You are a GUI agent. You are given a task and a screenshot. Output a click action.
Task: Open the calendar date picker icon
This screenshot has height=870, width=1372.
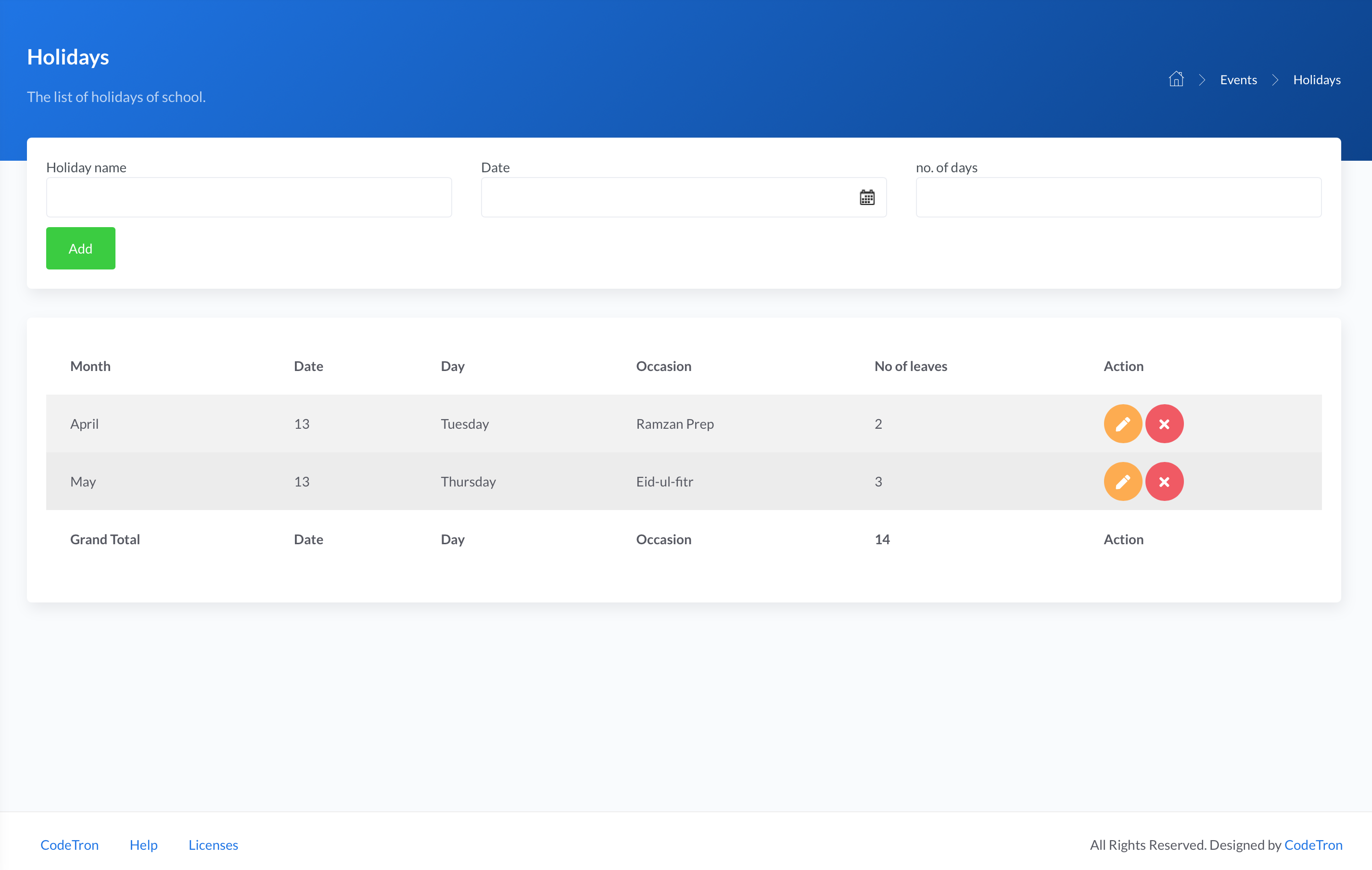click(866, 198)
